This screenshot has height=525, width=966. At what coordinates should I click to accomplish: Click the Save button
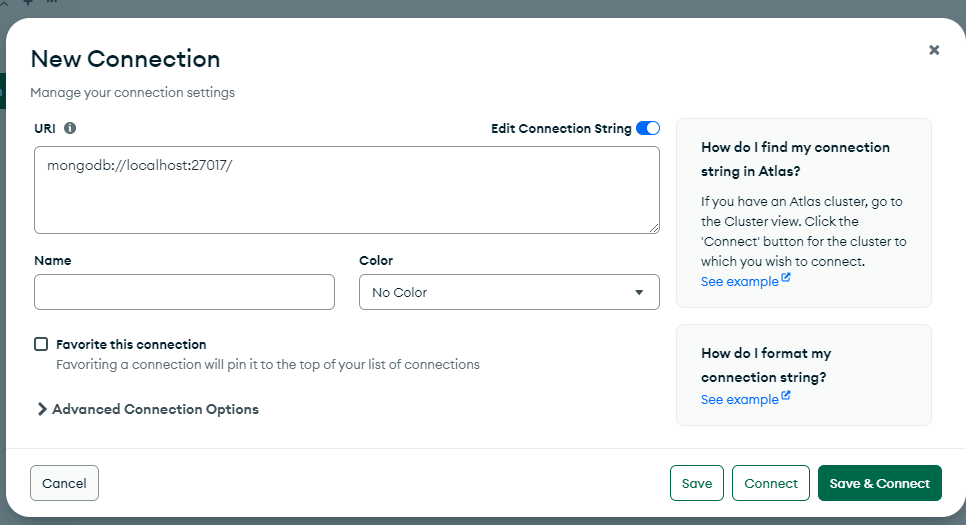click(697, 483)
